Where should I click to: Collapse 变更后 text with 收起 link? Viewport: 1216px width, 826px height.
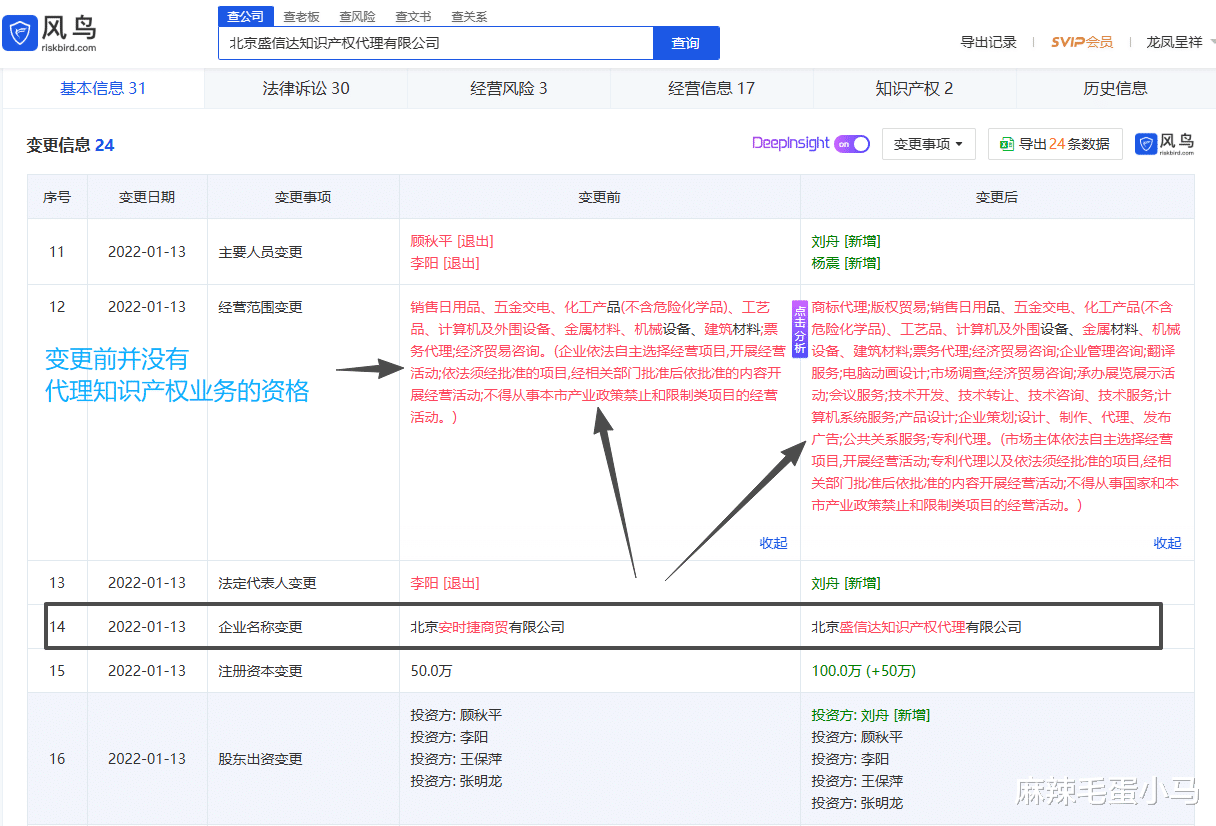pyautogui.click(x=1167, y=543)
